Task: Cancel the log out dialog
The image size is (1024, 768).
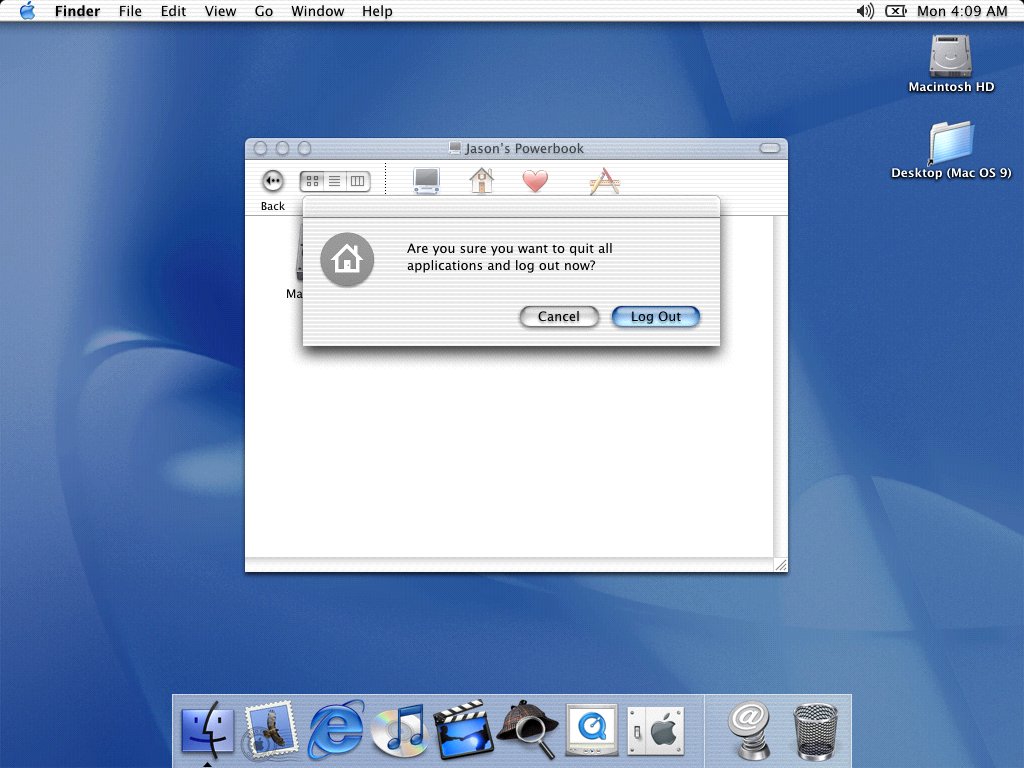Action: click(x=558, y=317)
